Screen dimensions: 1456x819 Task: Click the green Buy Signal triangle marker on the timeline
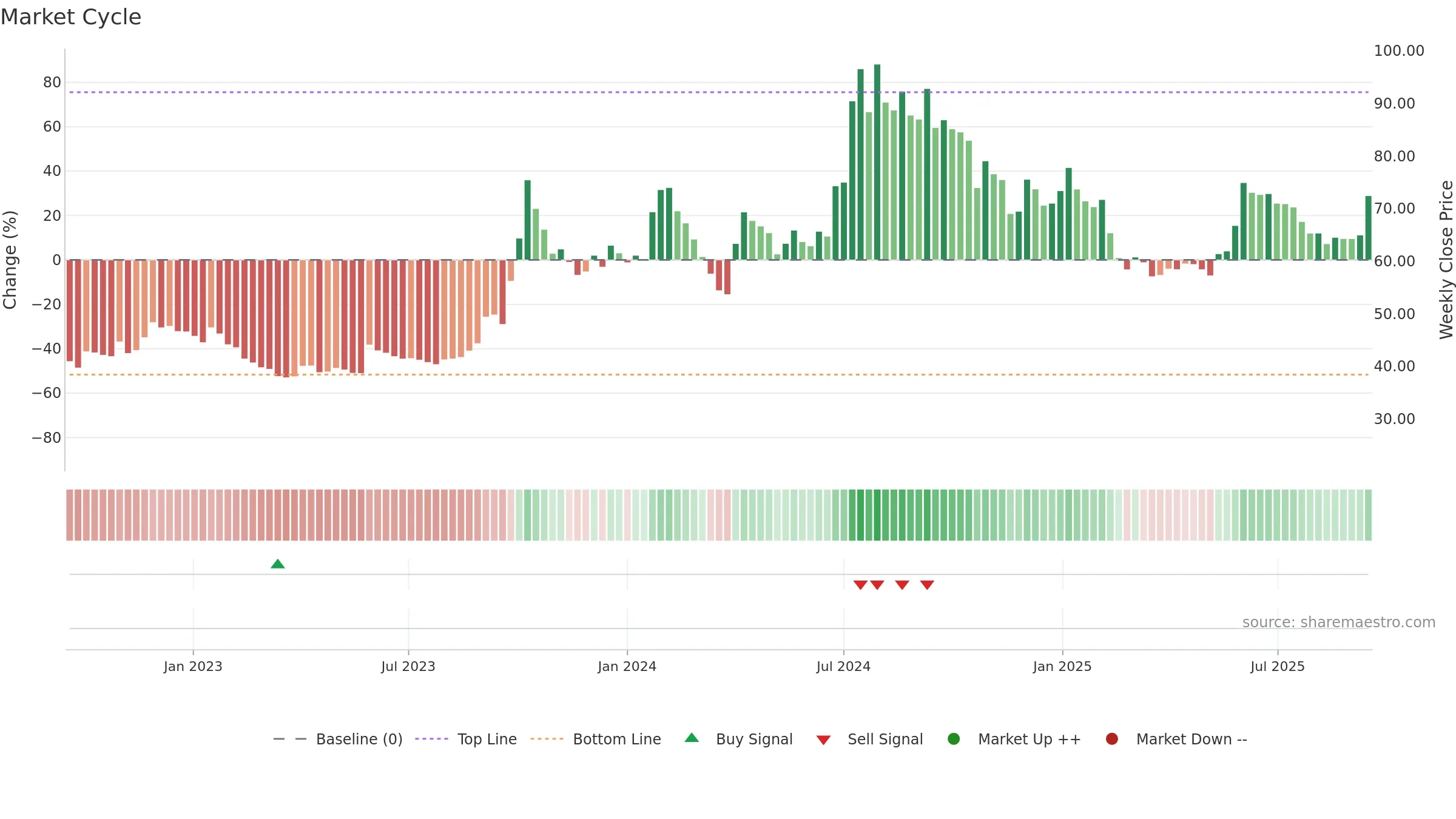(278, 564)
